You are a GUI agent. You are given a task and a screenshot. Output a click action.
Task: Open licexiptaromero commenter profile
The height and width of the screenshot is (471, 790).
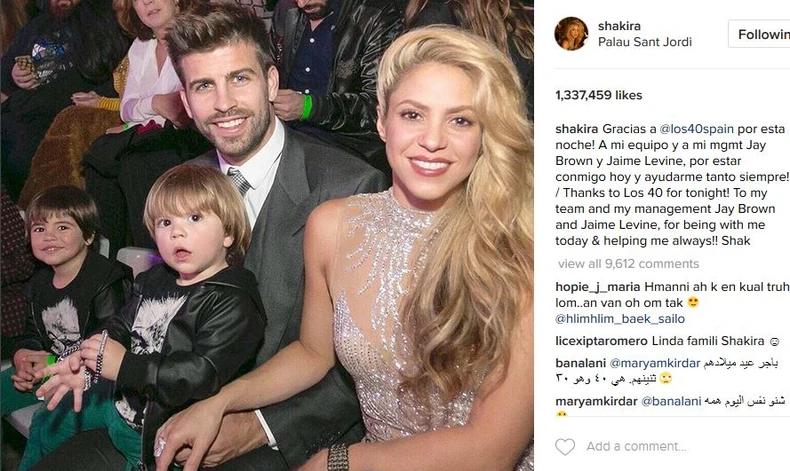(x=601, y=341)
